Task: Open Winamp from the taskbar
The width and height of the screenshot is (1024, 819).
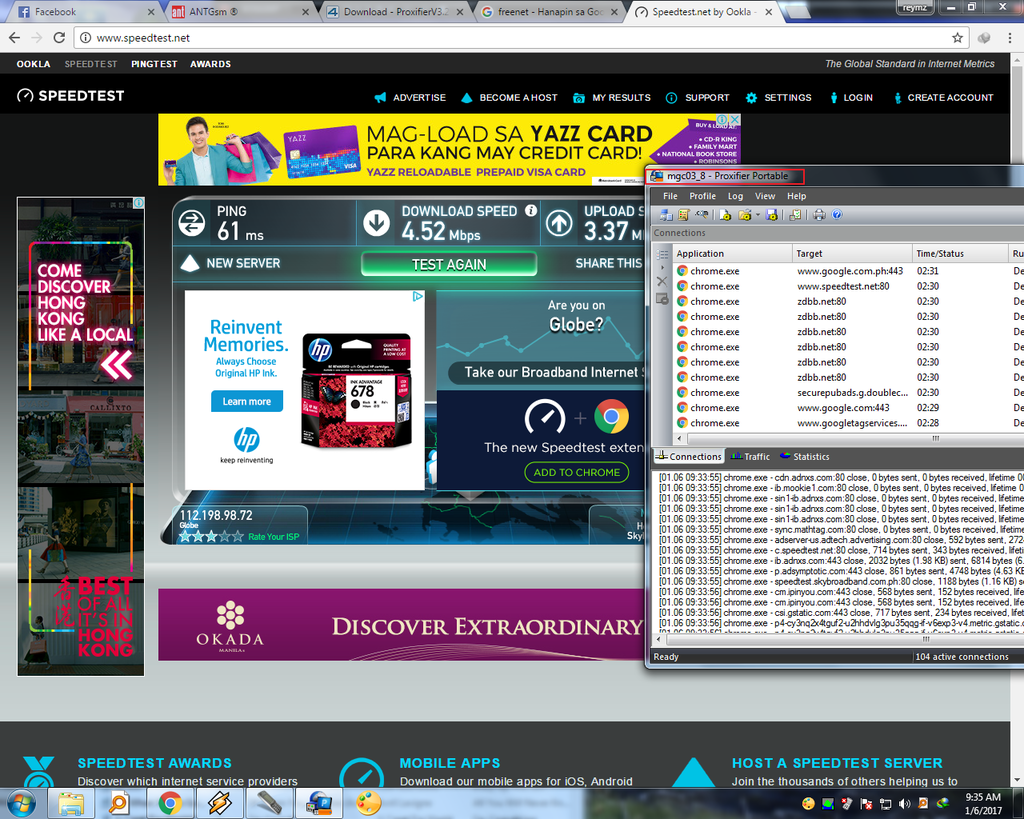Action: point(219,803)
